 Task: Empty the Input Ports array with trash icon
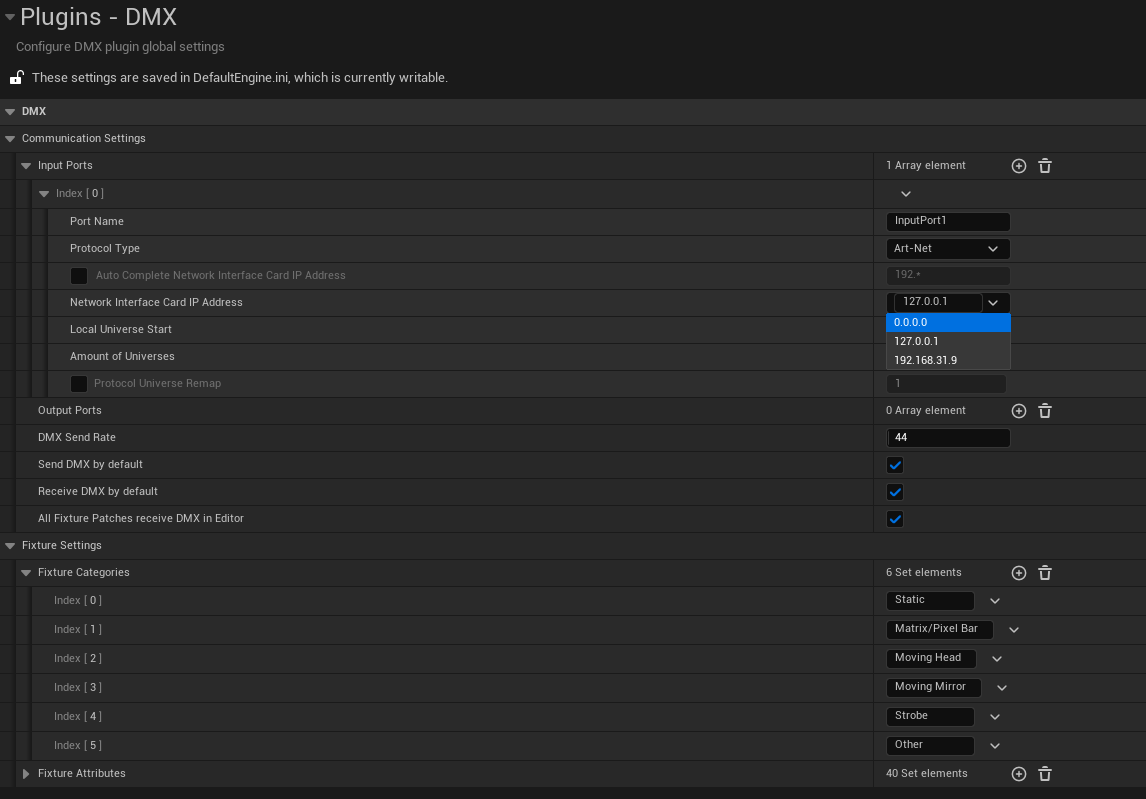click(1044, 166)
